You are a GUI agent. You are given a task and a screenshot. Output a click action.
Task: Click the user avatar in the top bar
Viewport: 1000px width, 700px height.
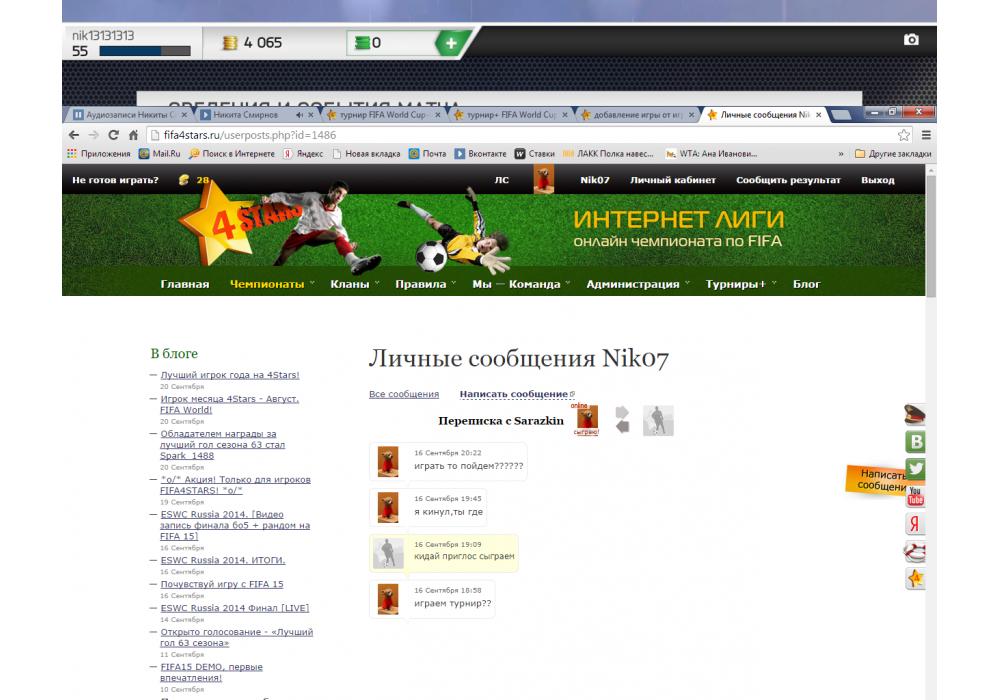tap(543, 179)
